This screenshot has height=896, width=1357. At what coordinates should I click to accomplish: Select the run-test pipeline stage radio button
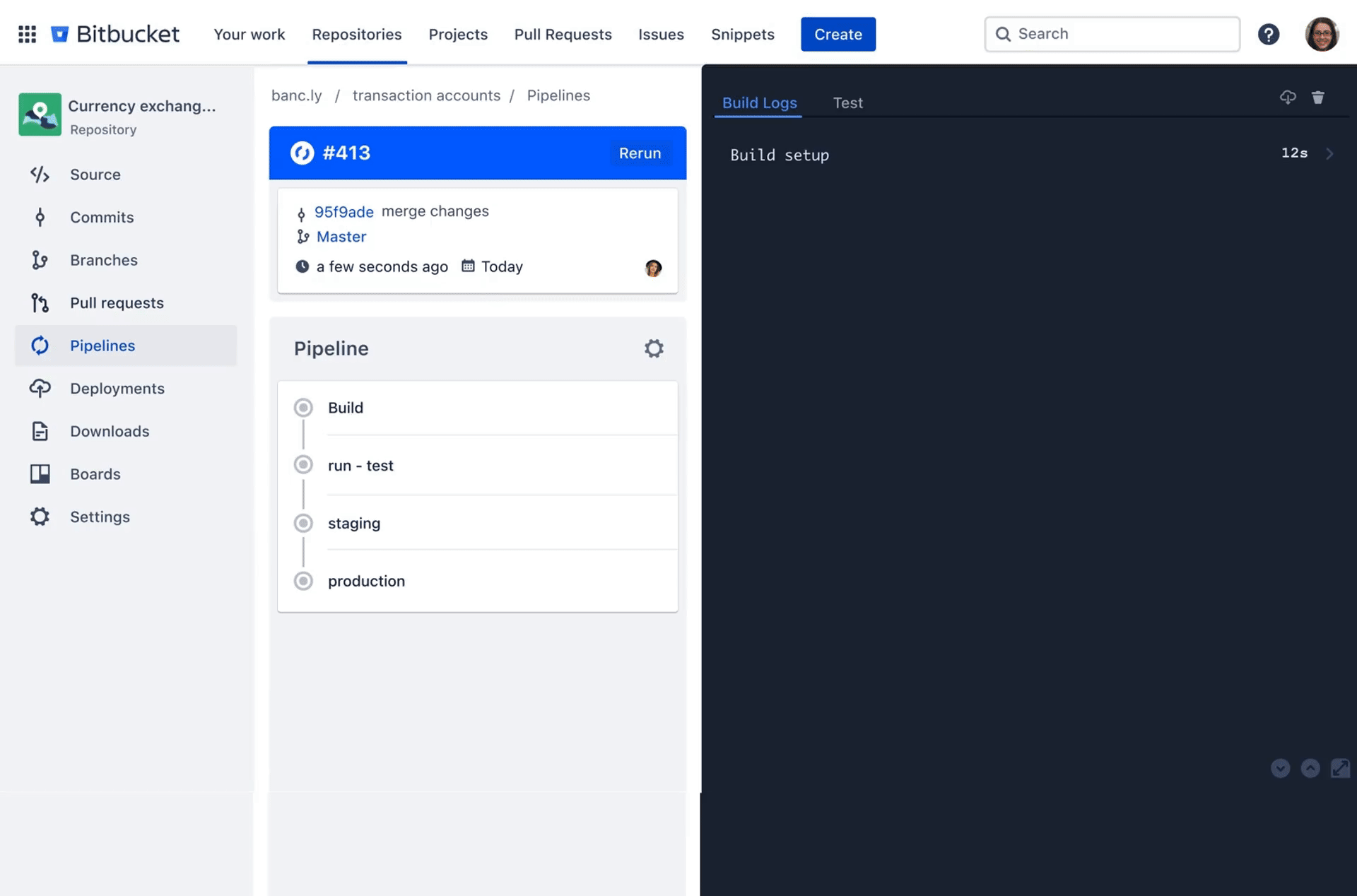pos(303,464)
